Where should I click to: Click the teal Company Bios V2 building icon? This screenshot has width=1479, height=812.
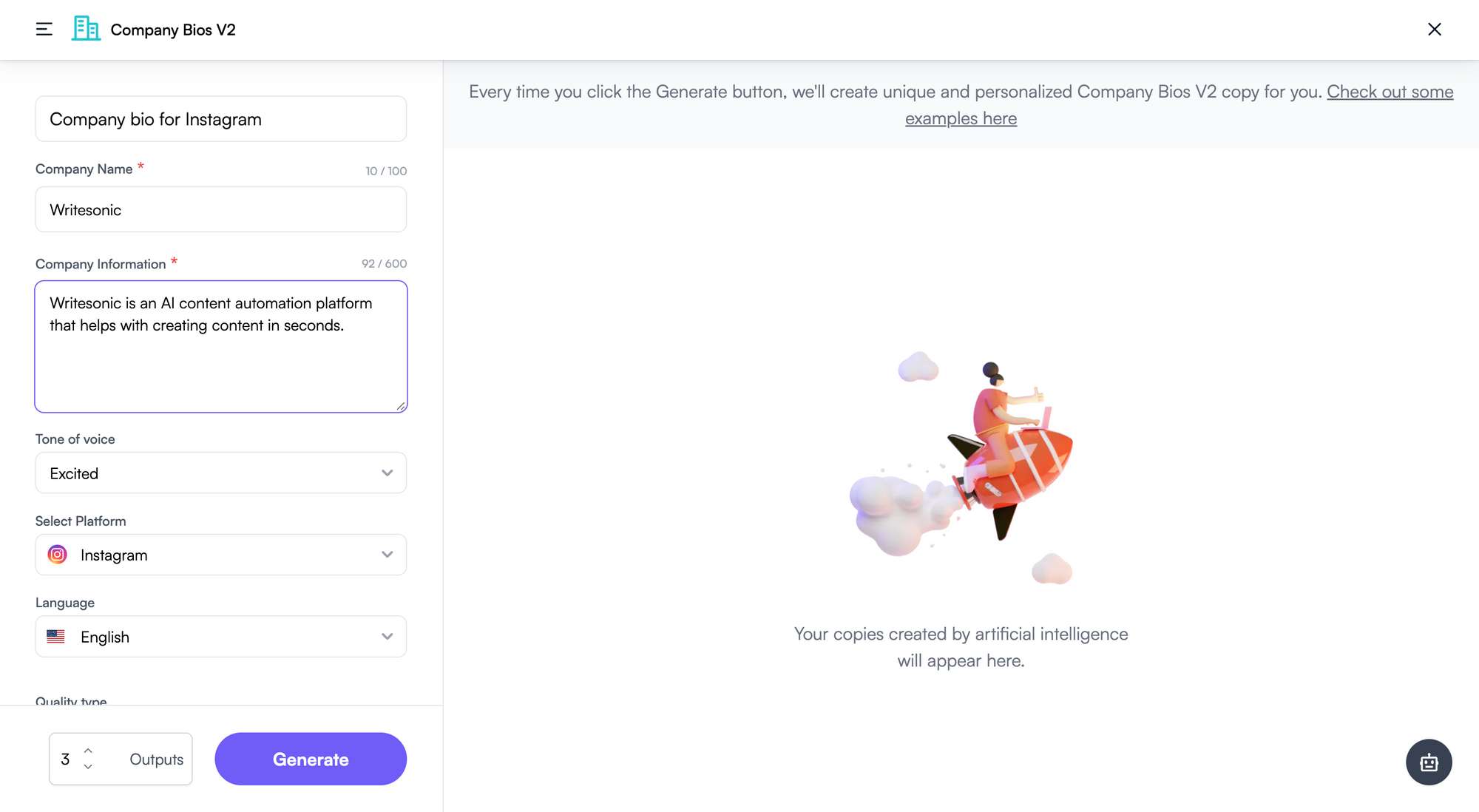coord(86,29)
